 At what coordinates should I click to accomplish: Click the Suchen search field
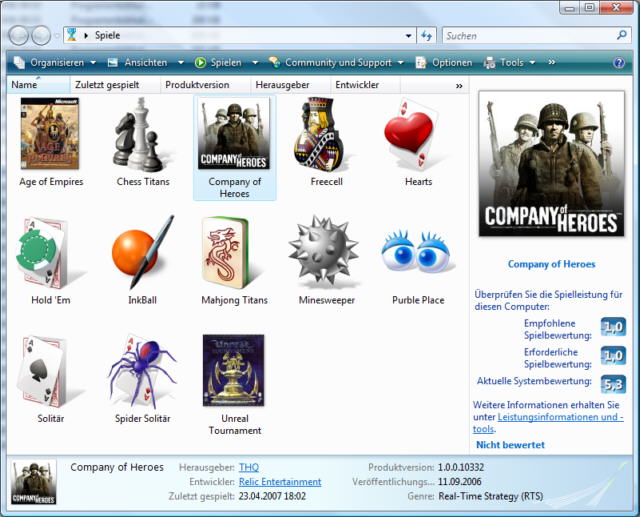[x=530, y=36]
